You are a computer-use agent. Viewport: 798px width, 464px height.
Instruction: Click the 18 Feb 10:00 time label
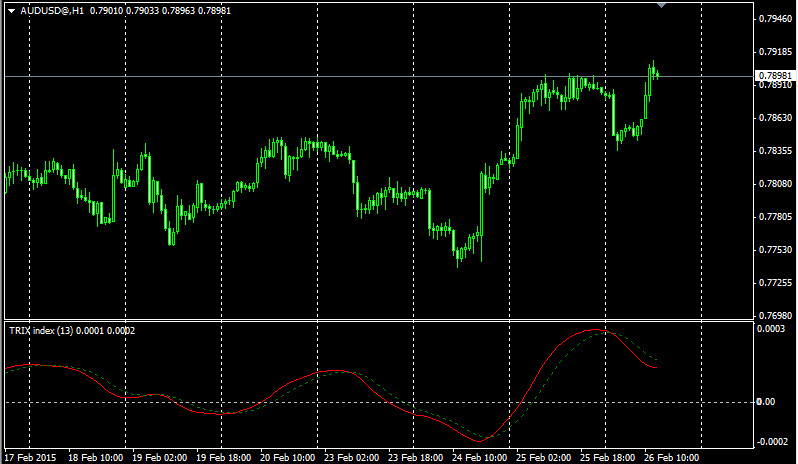[x=96, y=457]
